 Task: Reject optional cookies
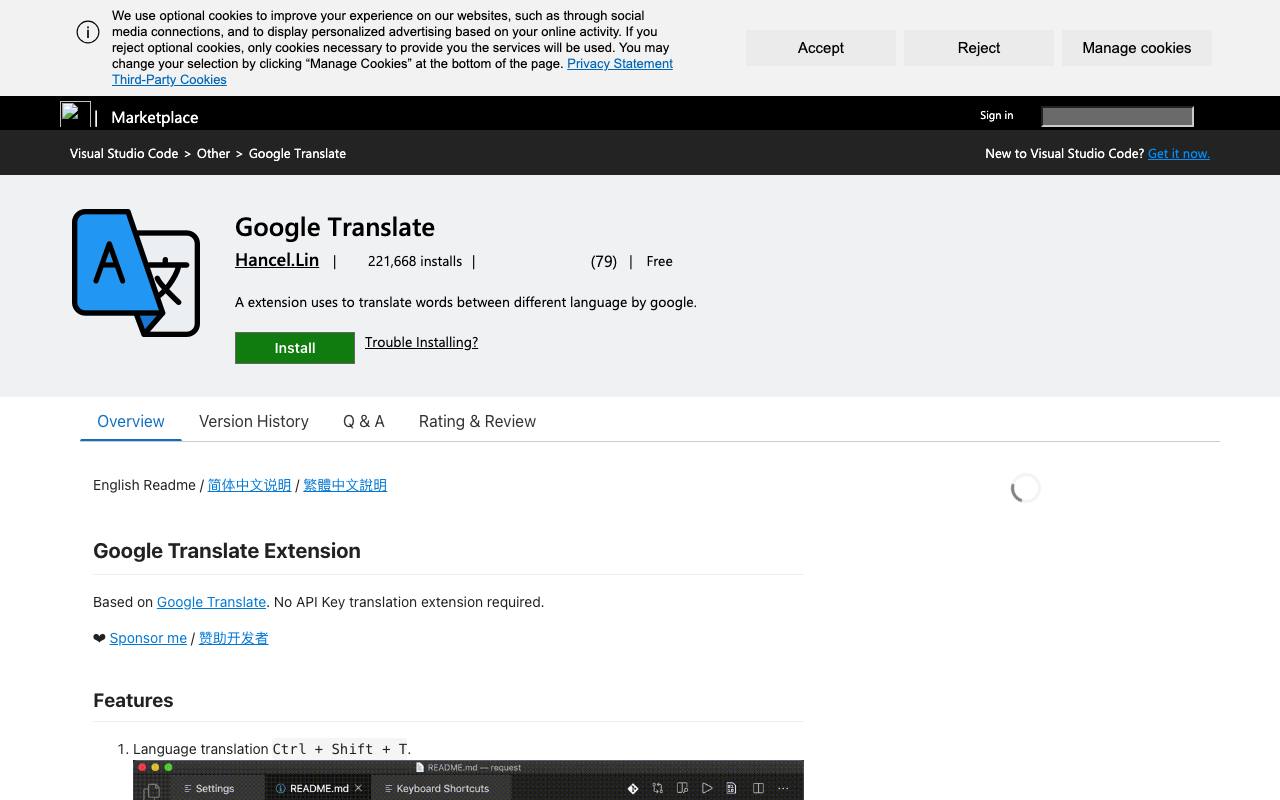pyautogui.click(x=979, y=48)
